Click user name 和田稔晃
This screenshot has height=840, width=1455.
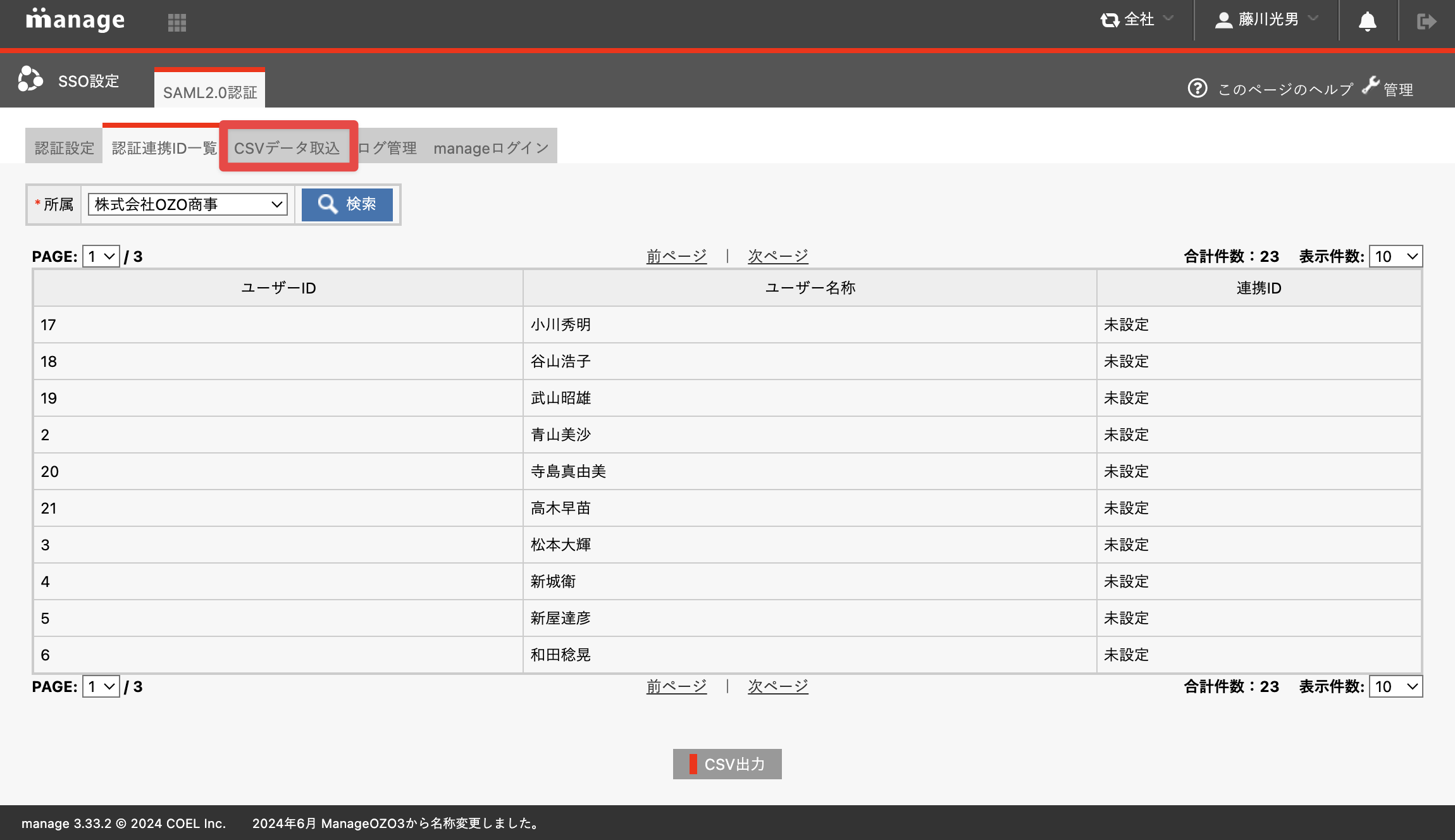[x=560, y=655]
